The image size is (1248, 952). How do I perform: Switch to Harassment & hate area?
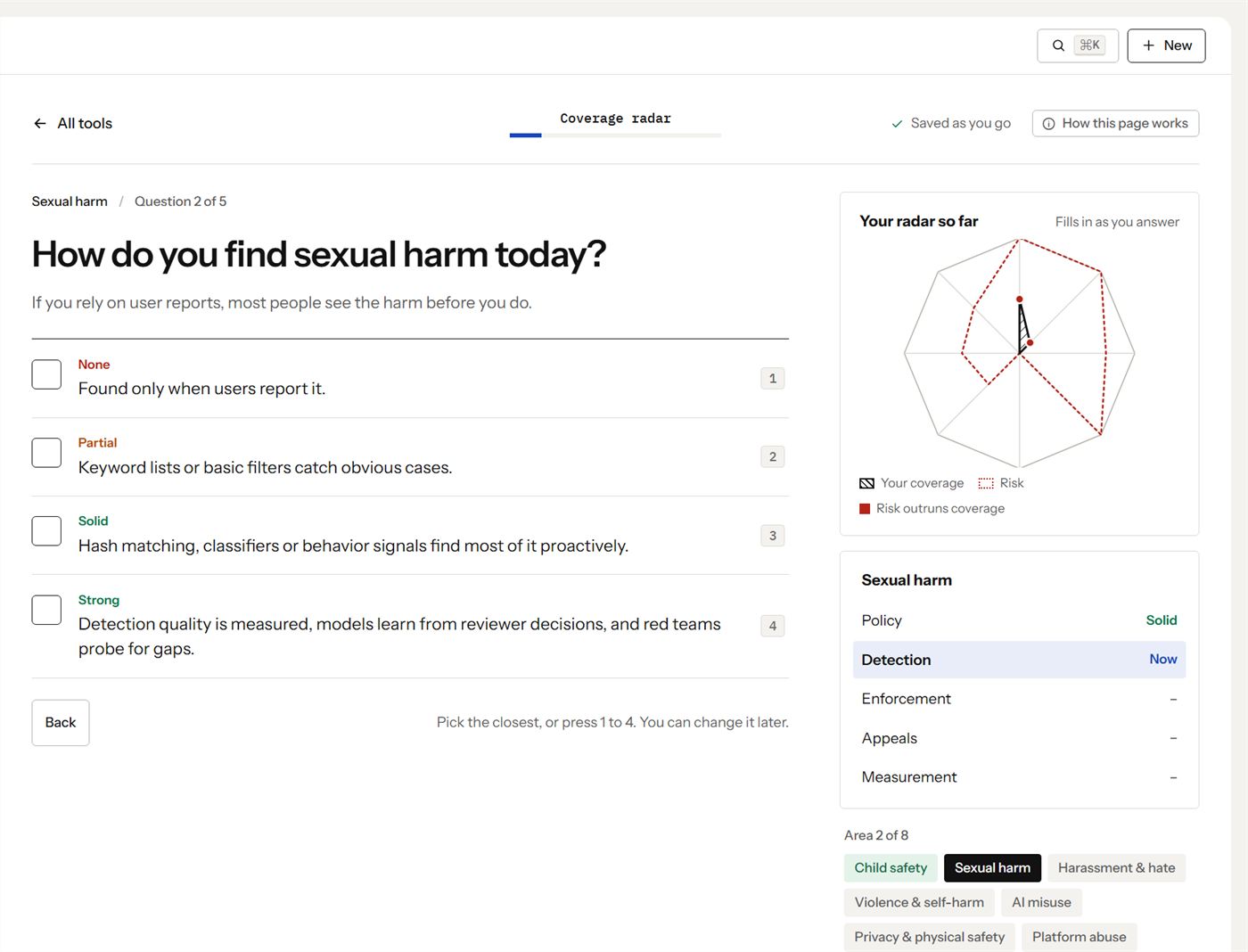(x=1116, y=868)
